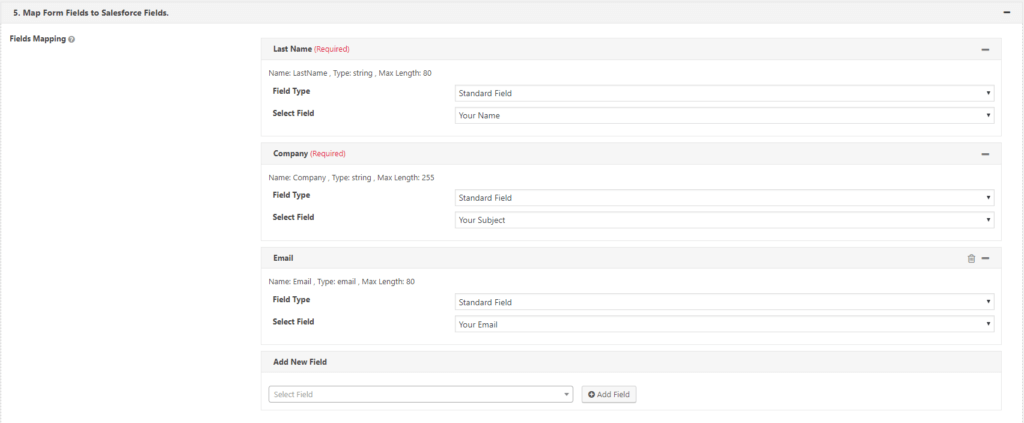Open Email Select Field 'Your Email' dropdown
This screenshot has width=1024, height=423.
tap(724, 324)
